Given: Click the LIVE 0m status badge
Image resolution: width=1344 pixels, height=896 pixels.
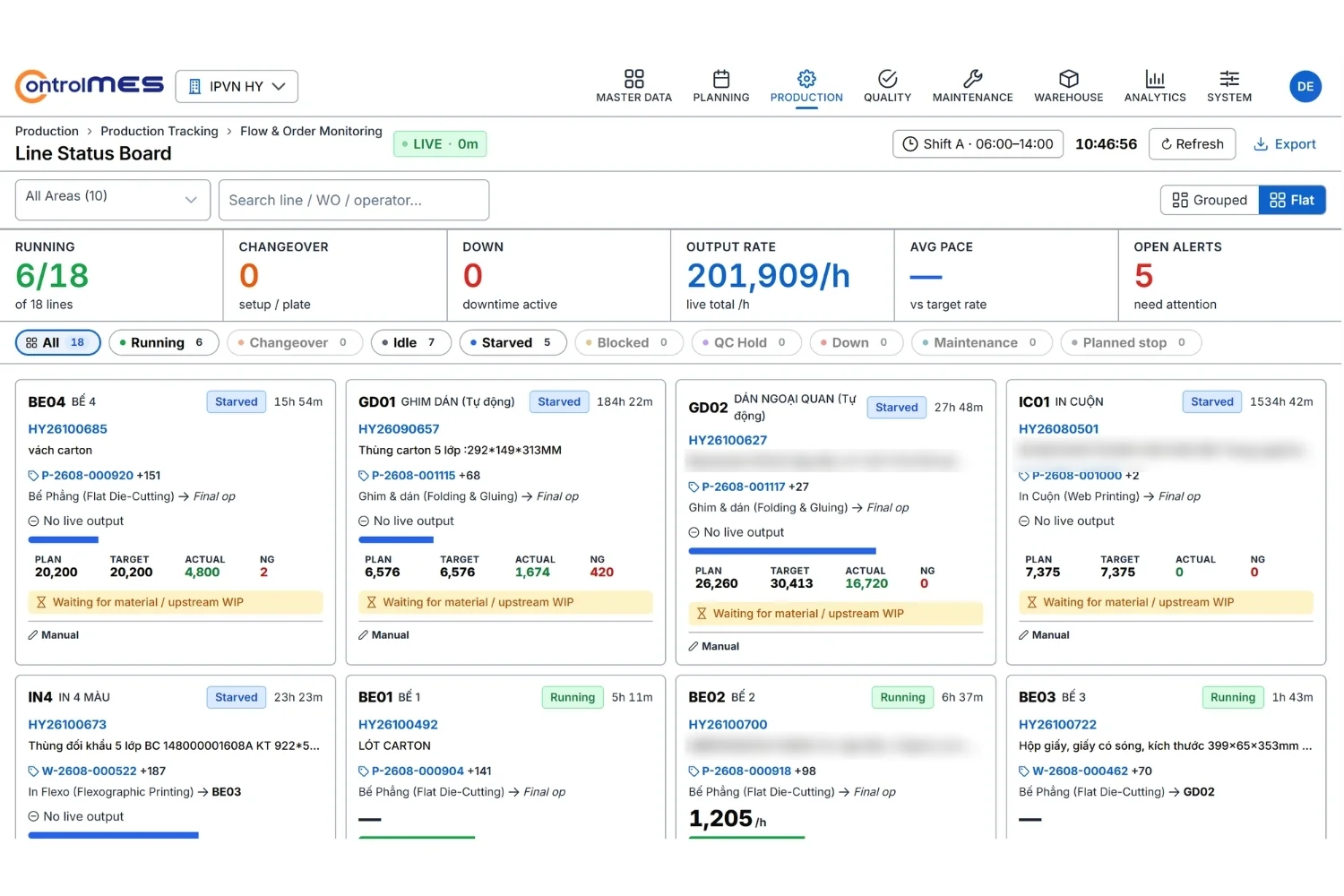Looking at the screenshot, I should coord(440,144).
